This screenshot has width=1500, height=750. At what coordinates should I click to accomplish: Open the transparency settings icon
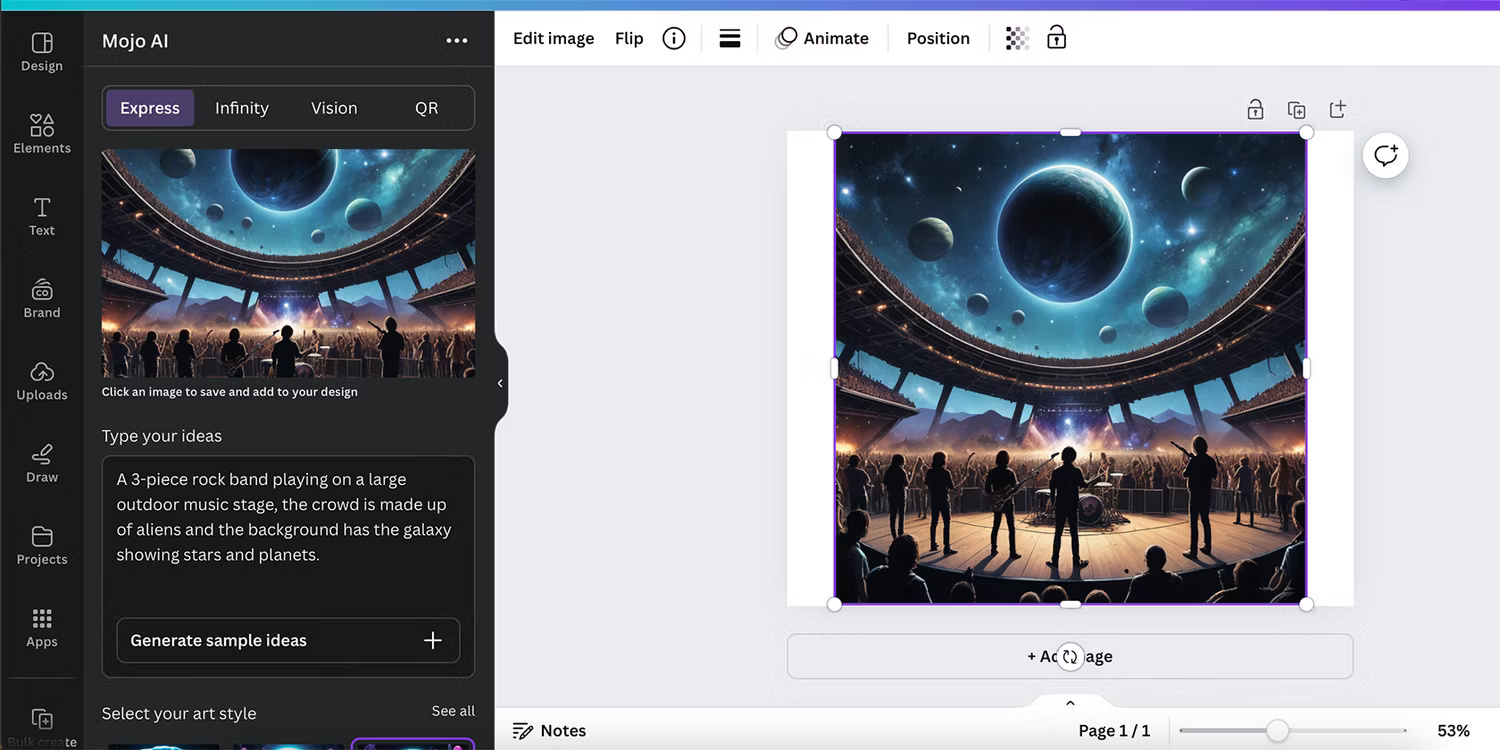[1016, 37]
